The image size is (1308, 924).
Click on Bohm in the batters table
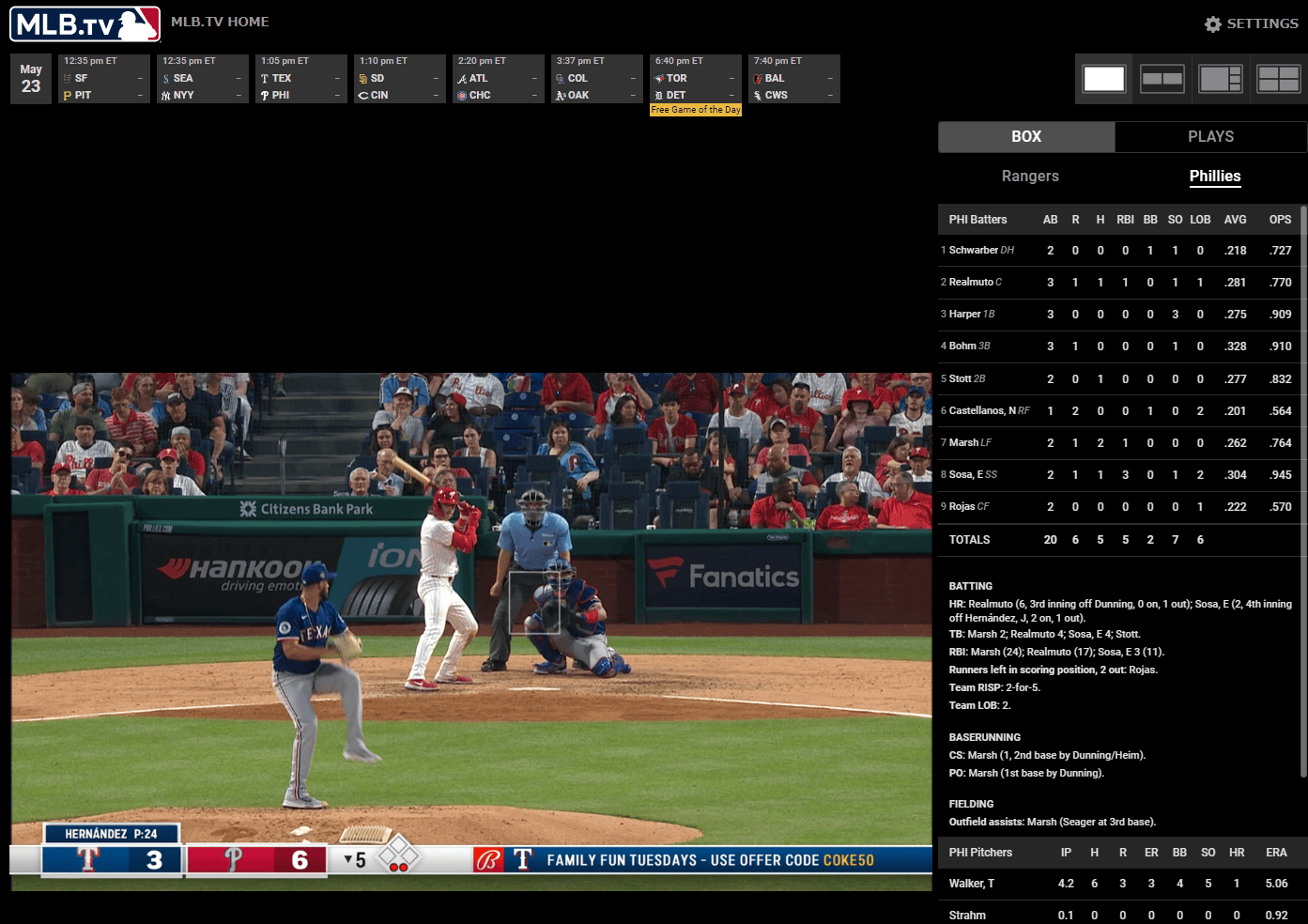[x=962, y=346]
